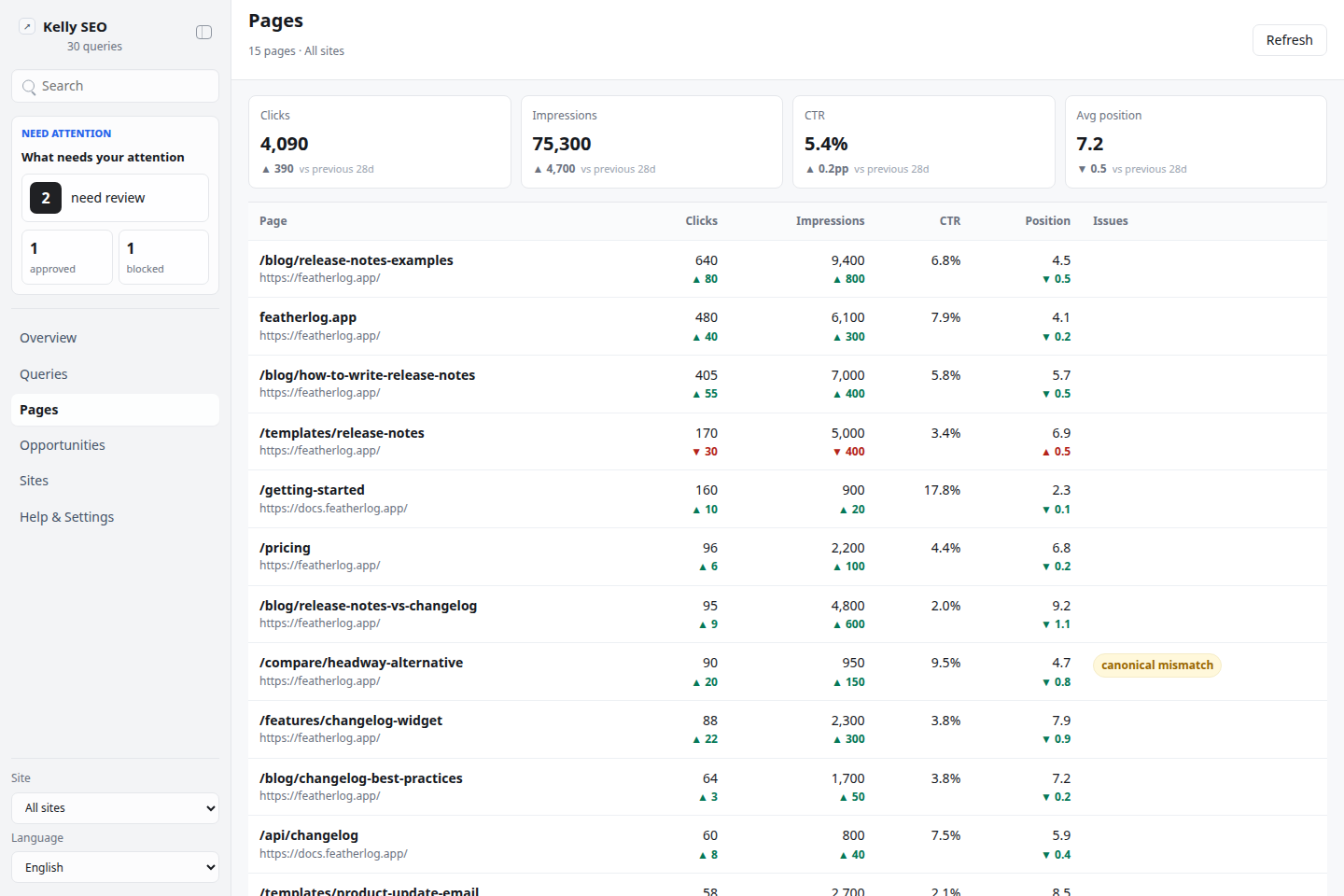The height and width of the screenshot is (896, 1344).
Task: Focus the Search input field
Action: [115, 86]
